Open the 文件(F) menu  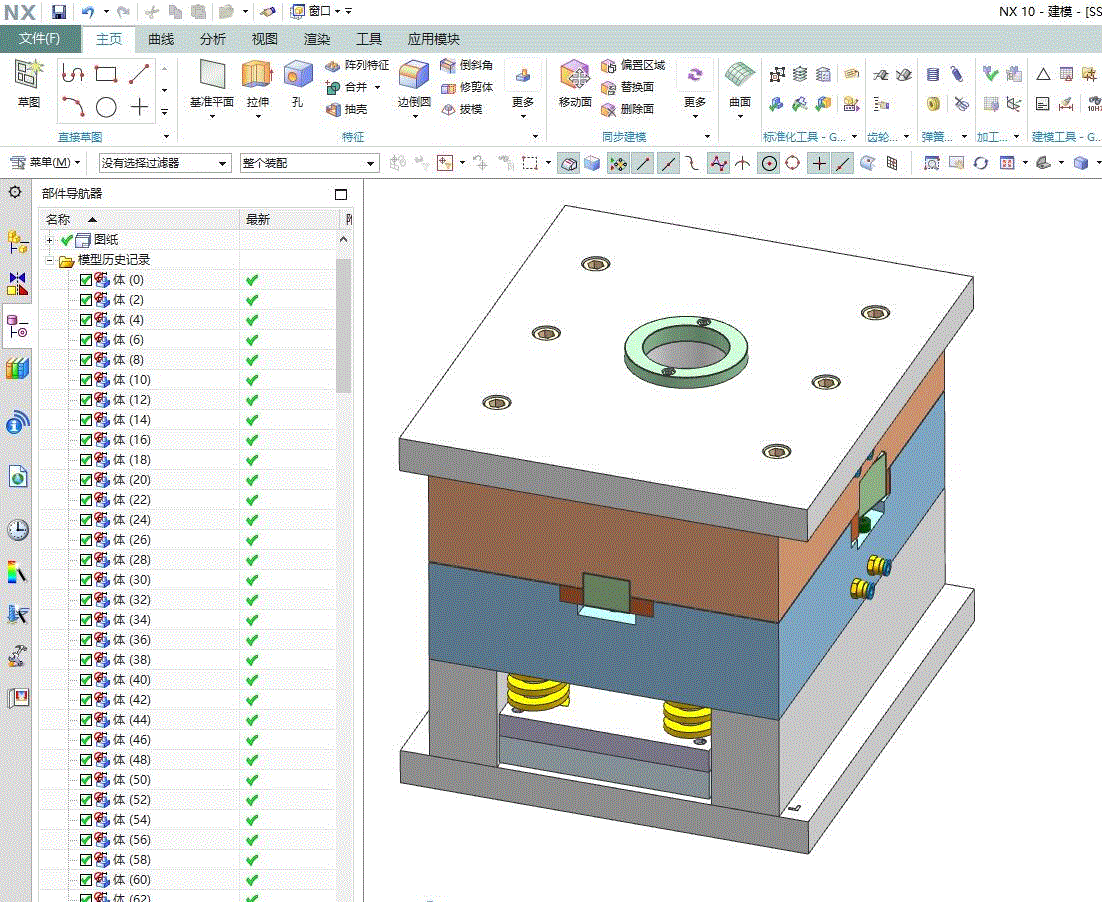pos(40,39)
